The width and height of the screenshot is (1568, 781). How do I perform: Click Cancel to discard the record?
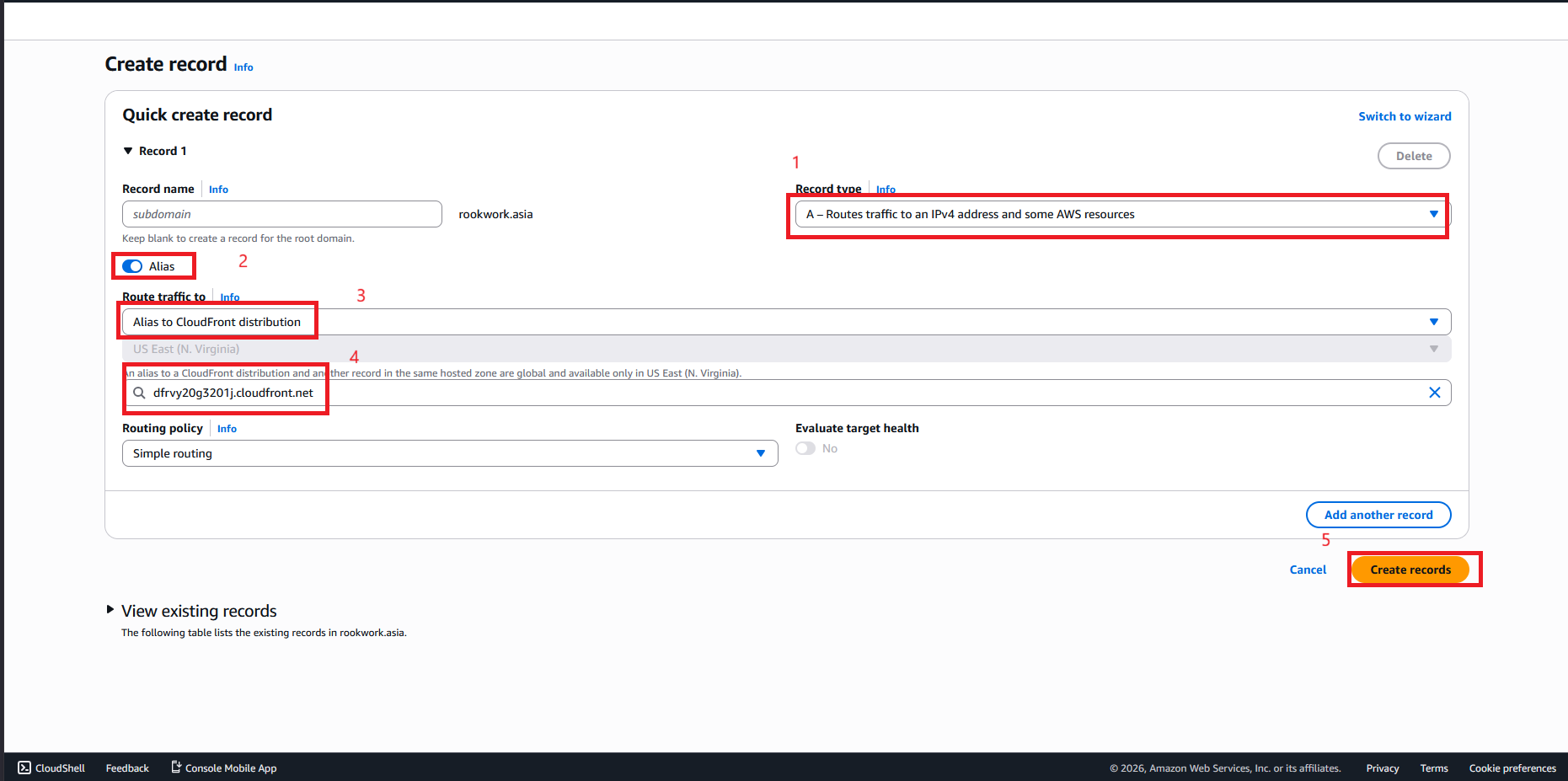(x=1308, y=570)
